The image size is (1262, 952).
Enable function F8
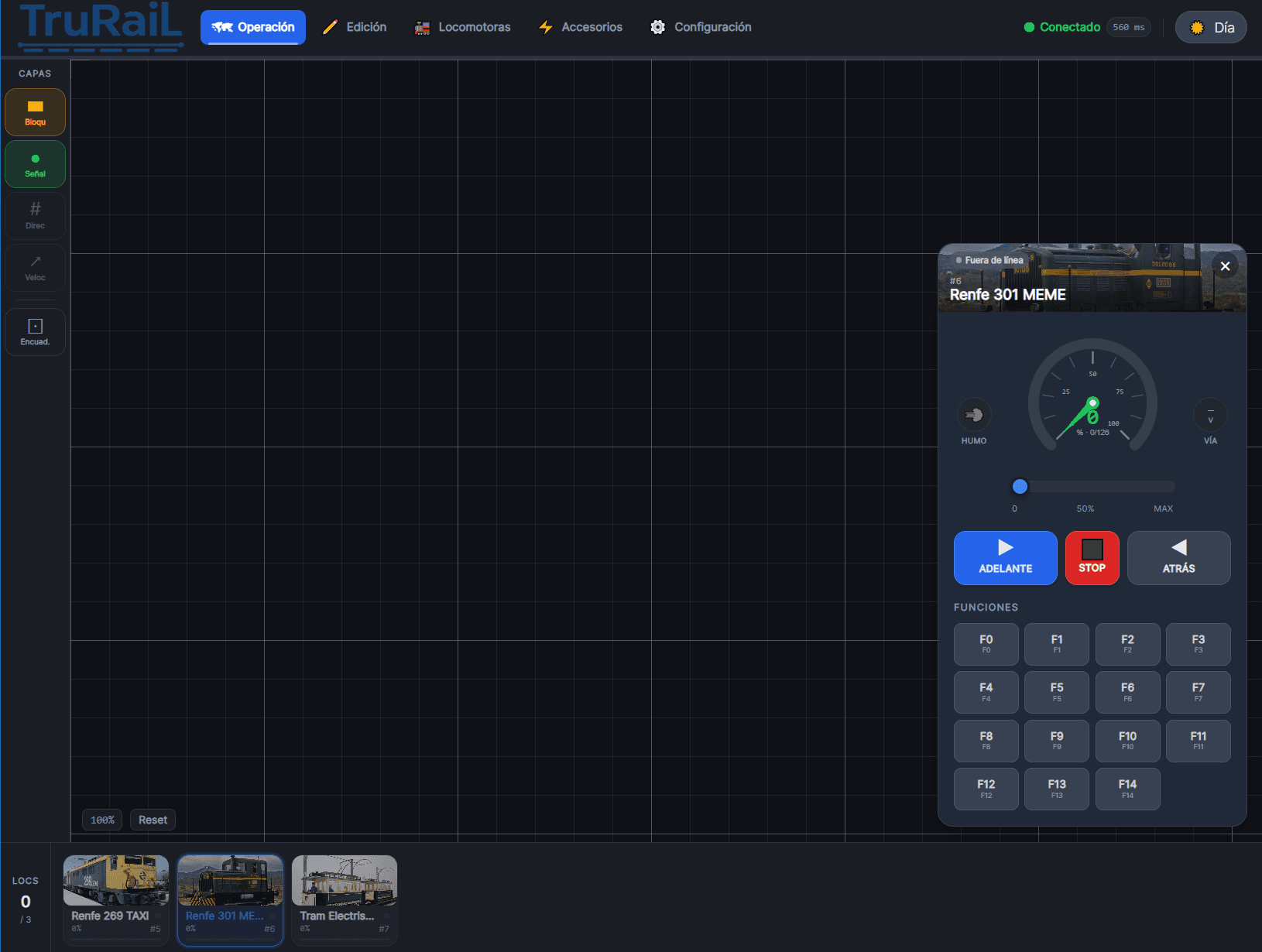(x=986, y=741)
